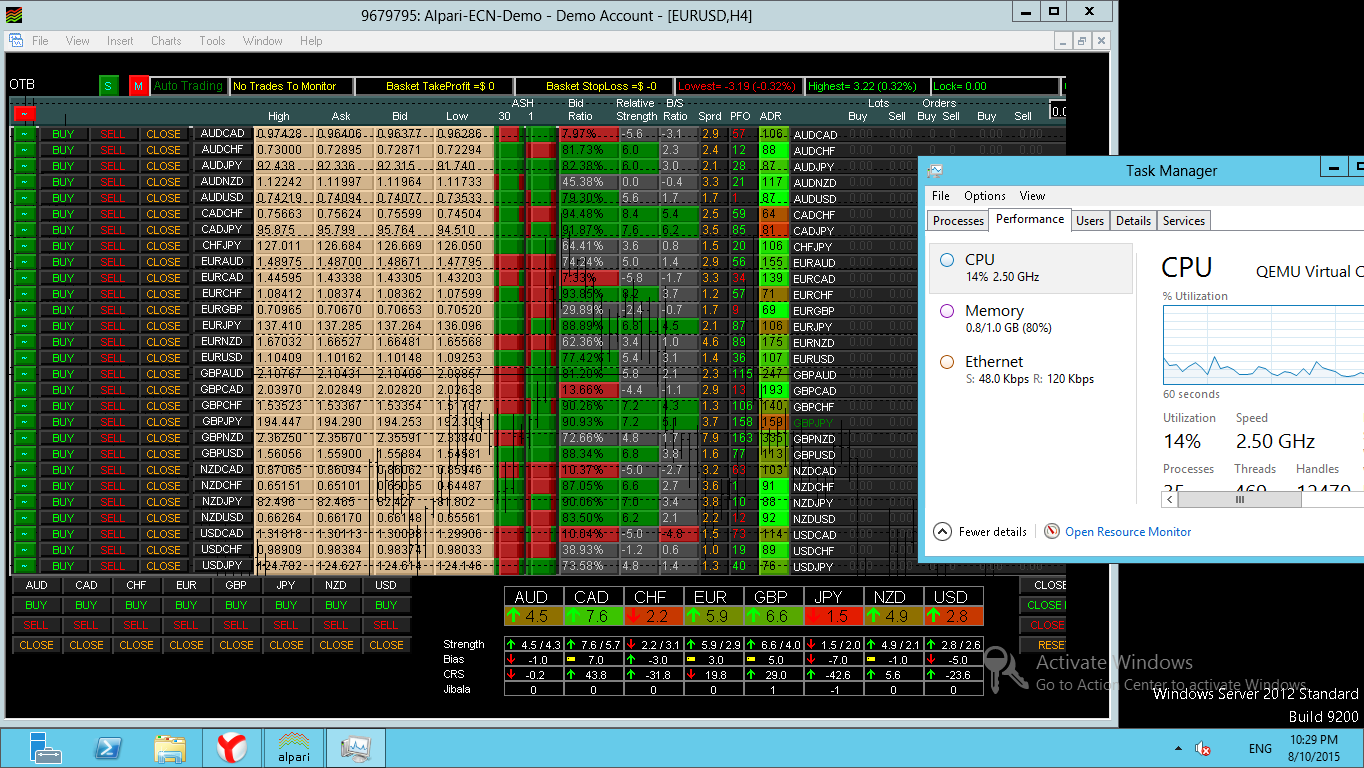Click the Basket TakeProfit =$ 0 field
This screenshot has height=768, width=1364.
coord(433,86)
